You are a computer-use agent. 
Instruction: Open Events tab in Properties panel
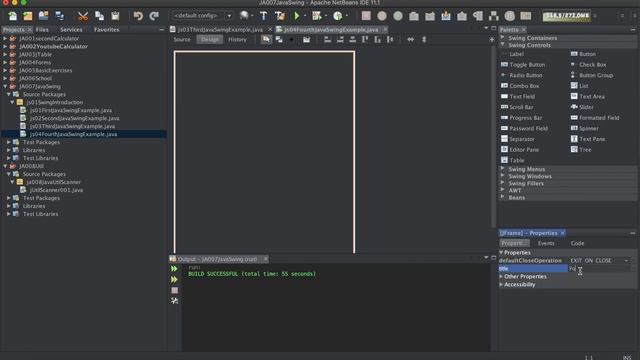(546, 243)
